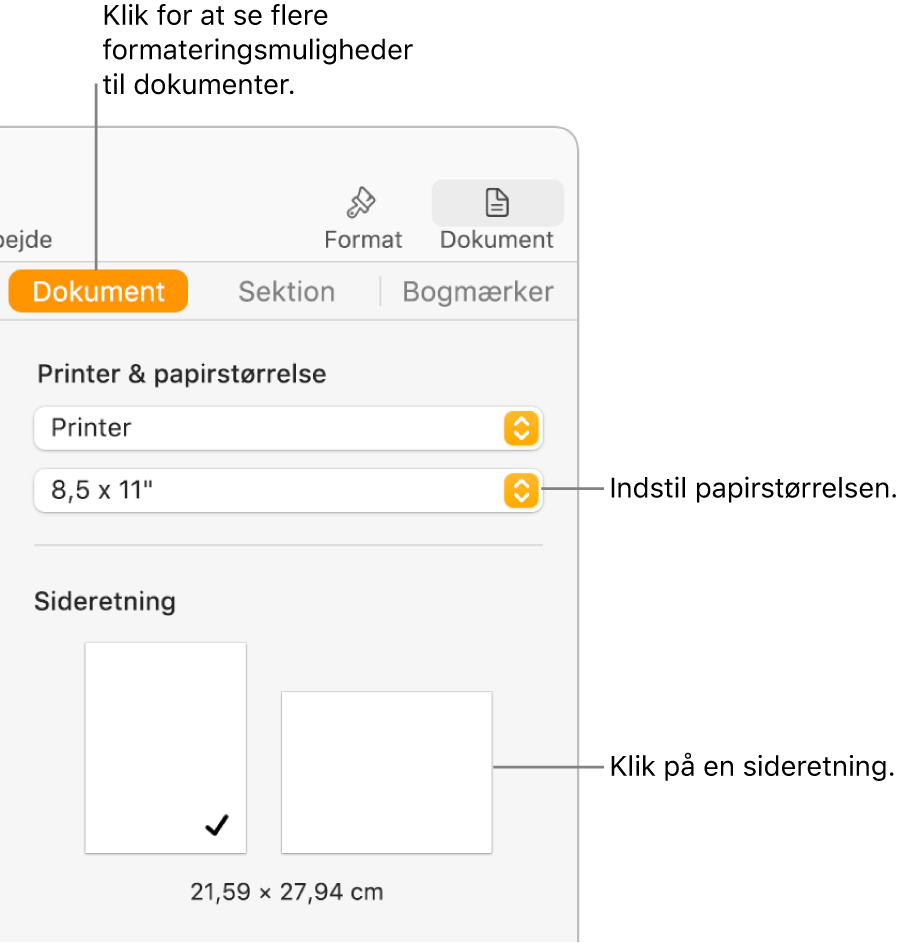Screen dimensions: 913x943
Task: Click the Sideretning heading
Action: [105, 601]
